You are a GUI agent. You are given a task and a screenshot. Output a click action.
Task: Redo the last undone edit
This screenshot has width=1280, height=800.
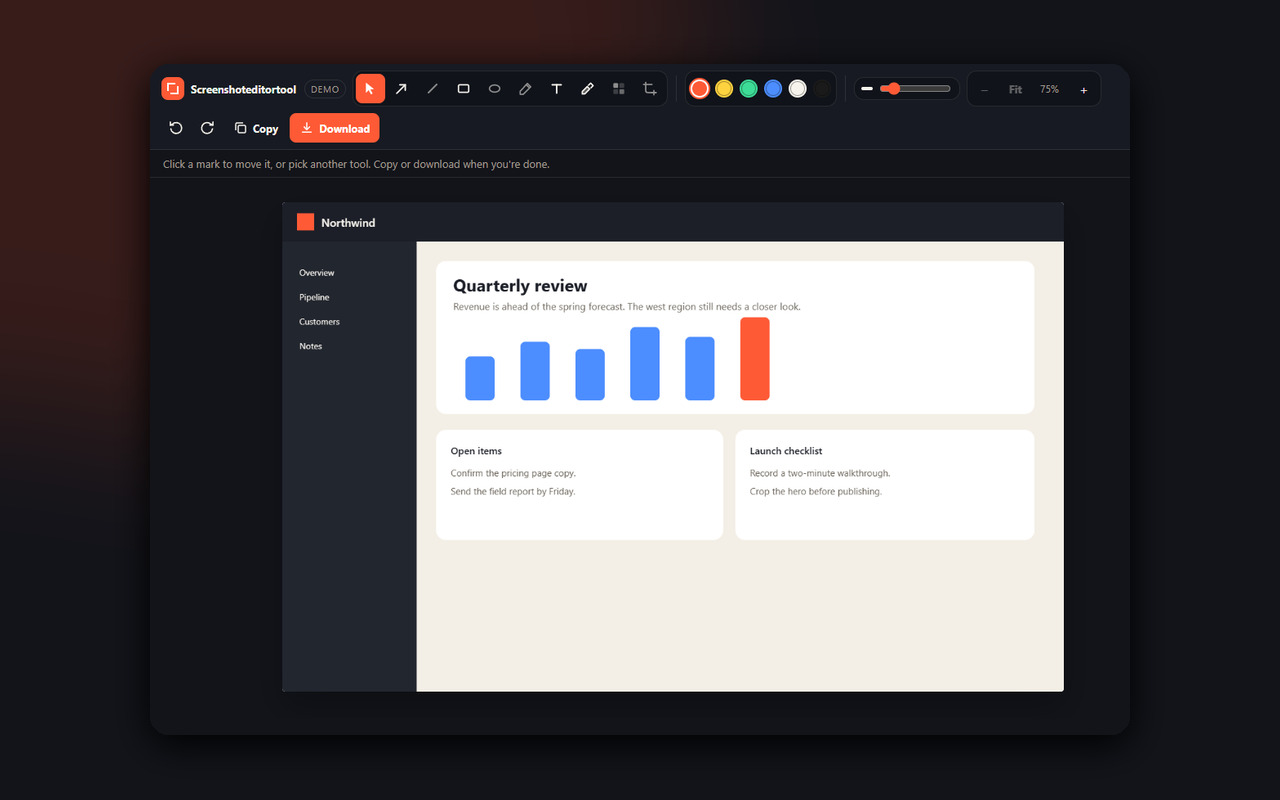[207, 128]
